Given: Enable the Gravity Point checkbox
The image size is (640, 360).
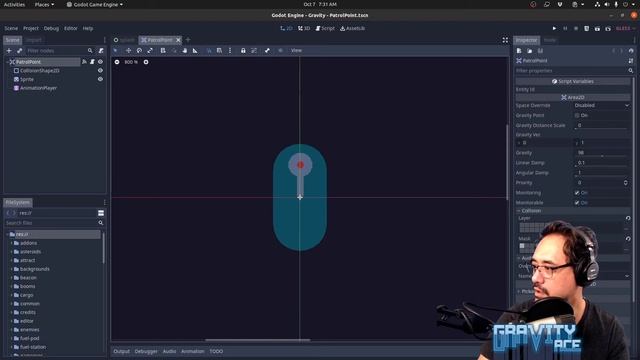Looking at the screenshot, I should 577,116.
